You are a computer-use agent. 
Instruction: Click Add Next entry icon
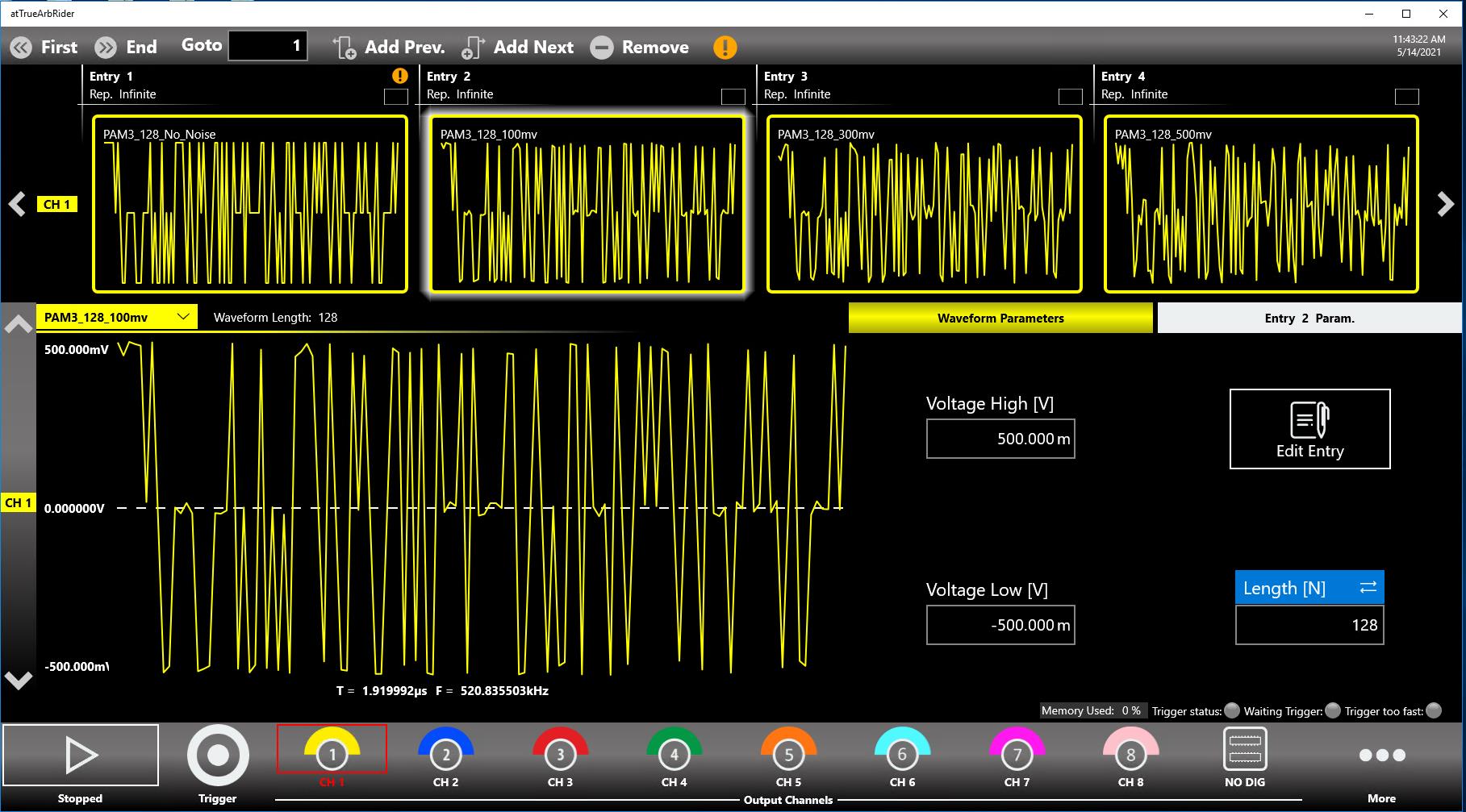[473, 48]
